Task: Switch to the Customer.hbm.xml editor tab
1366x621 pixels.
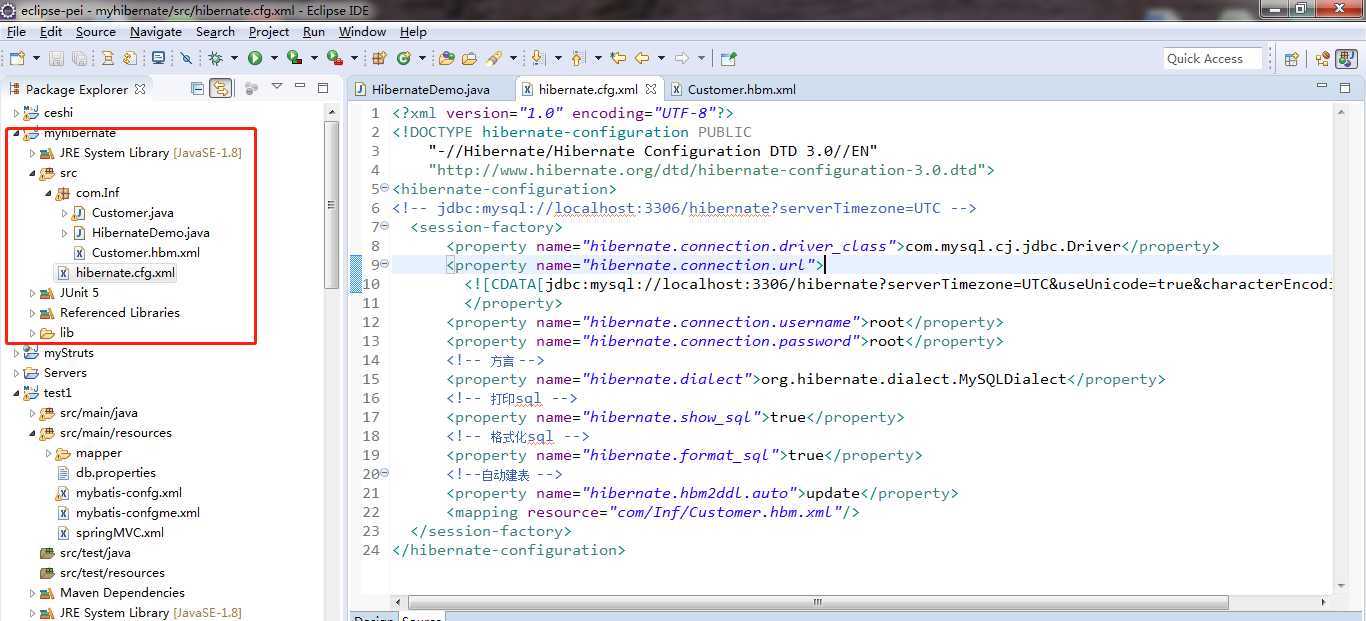Action: point(742,89)
